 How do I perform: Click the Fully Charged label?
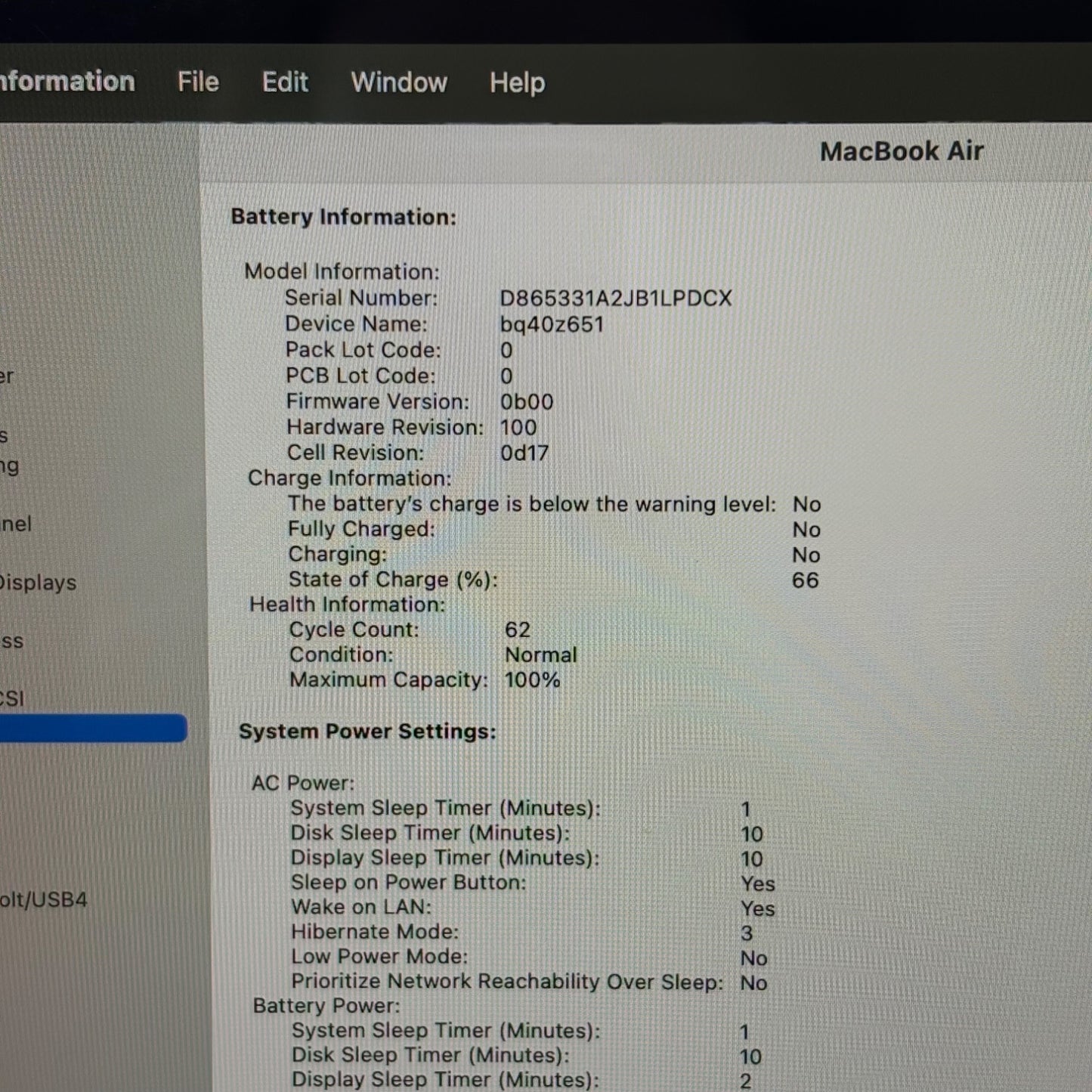(361, 529)
